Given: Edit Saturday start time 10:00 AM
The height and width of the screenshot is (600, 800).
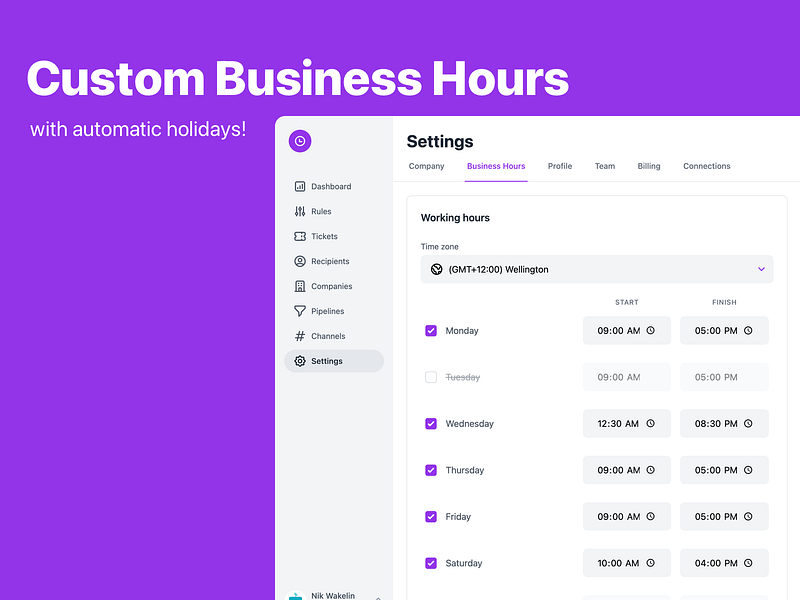Looking at the screenshot, I should click(x=627, y=563).
